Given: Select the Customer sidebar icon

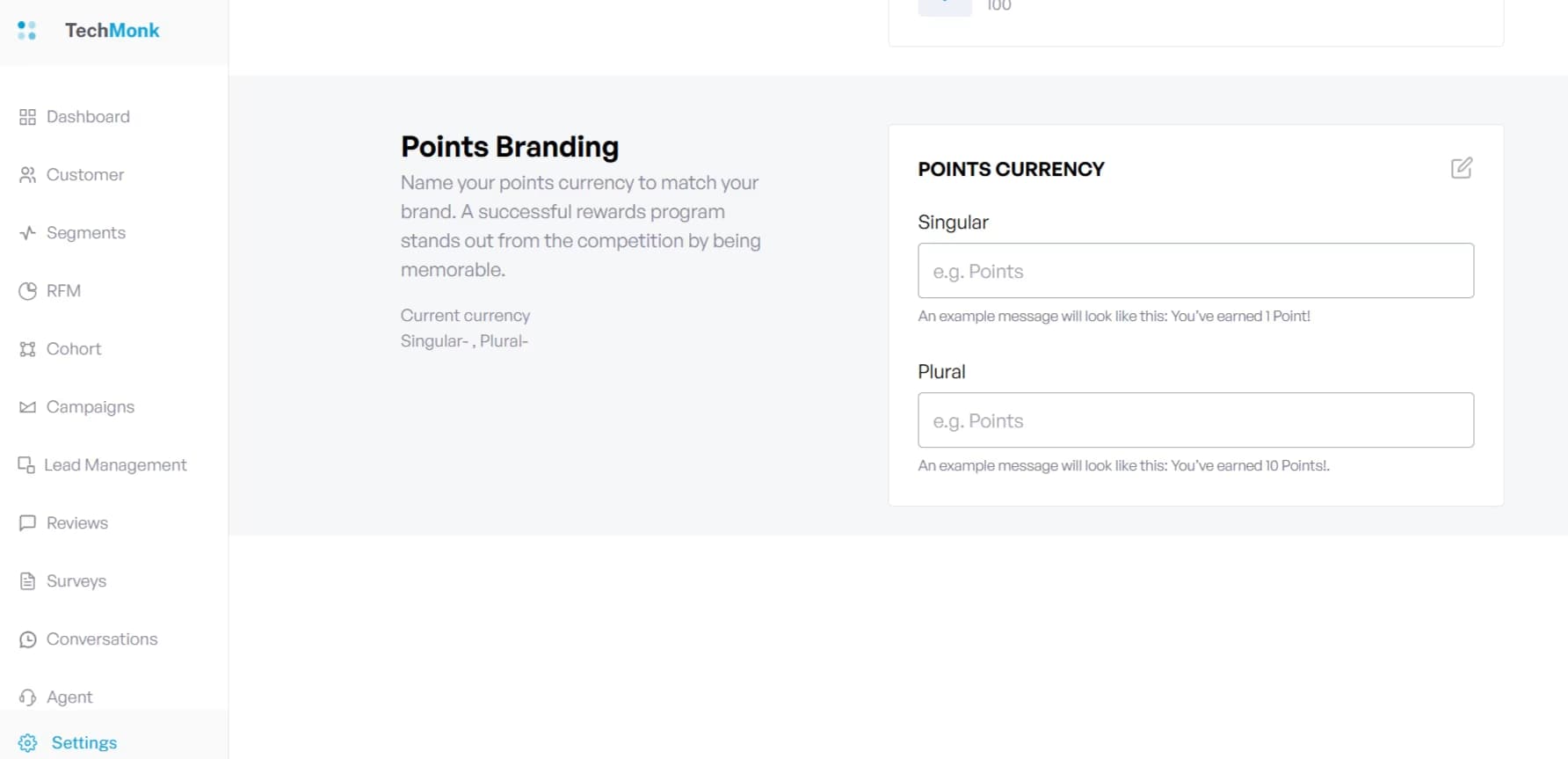Looking at the screenshot, I should tap(27, 174).
